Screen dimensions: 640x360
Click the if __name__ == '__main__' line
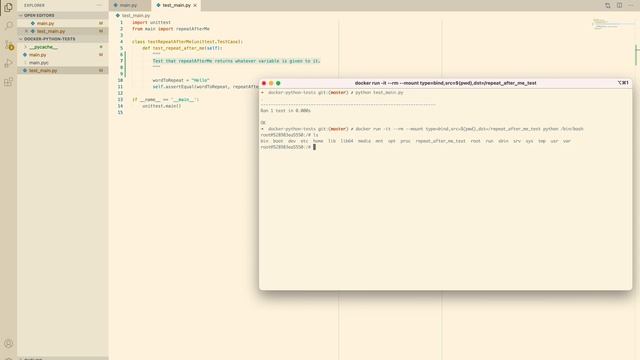click(165, 100)
